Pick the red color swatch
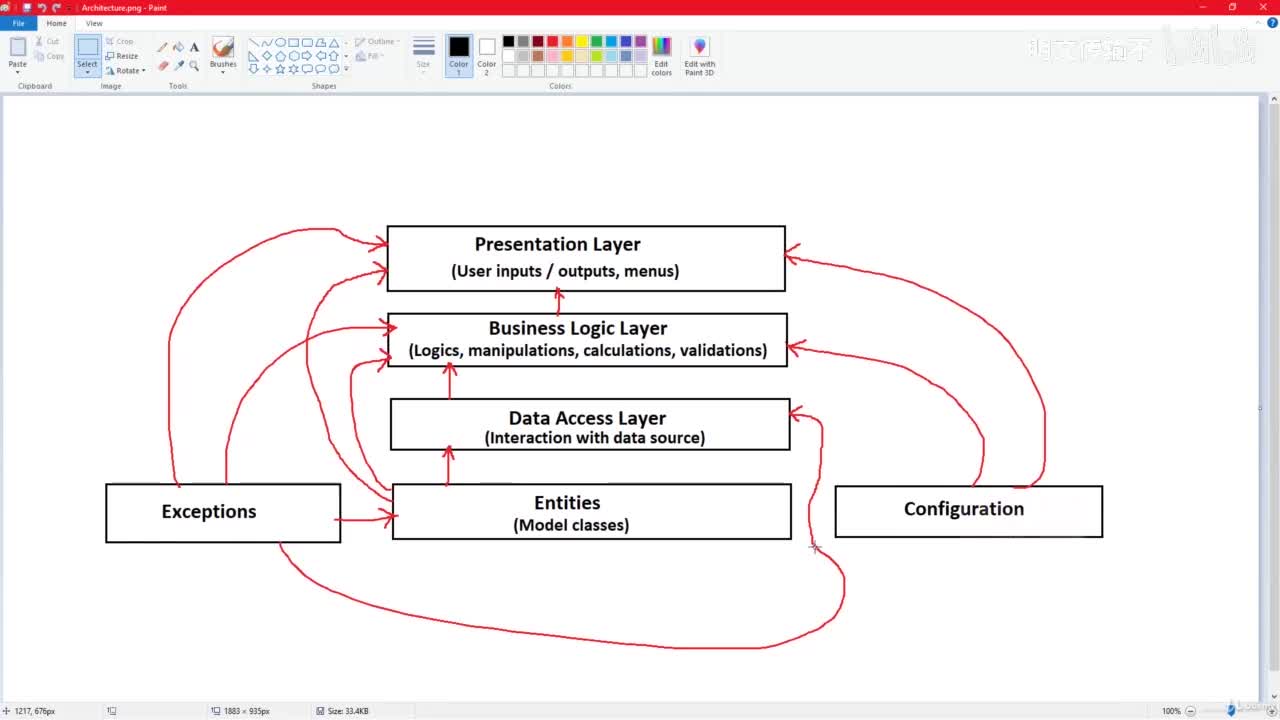This screenshot has width=1280, height=720. pyautogui.click(x=553, y=42)
